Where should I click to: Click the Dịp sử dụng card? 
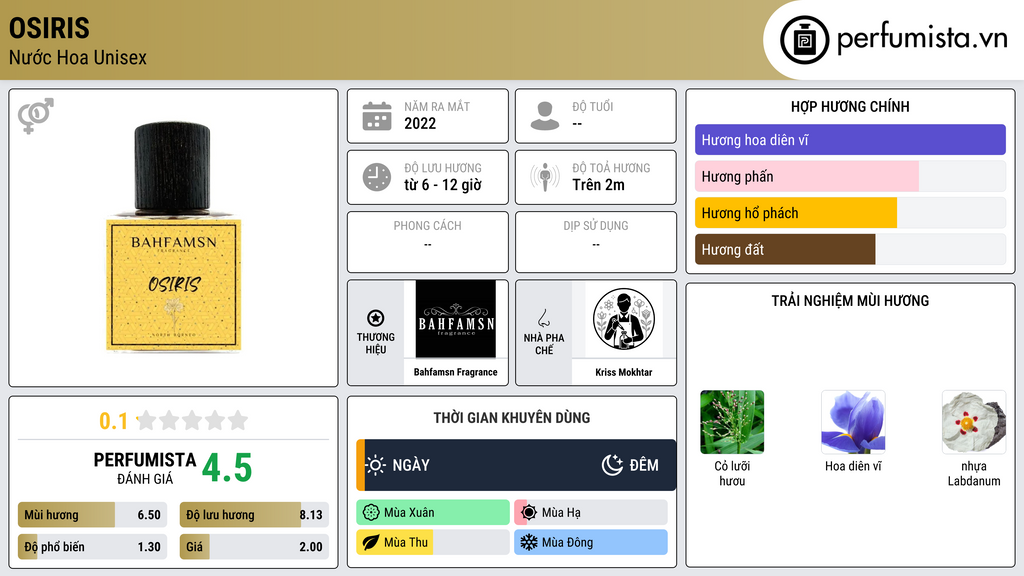596,242
